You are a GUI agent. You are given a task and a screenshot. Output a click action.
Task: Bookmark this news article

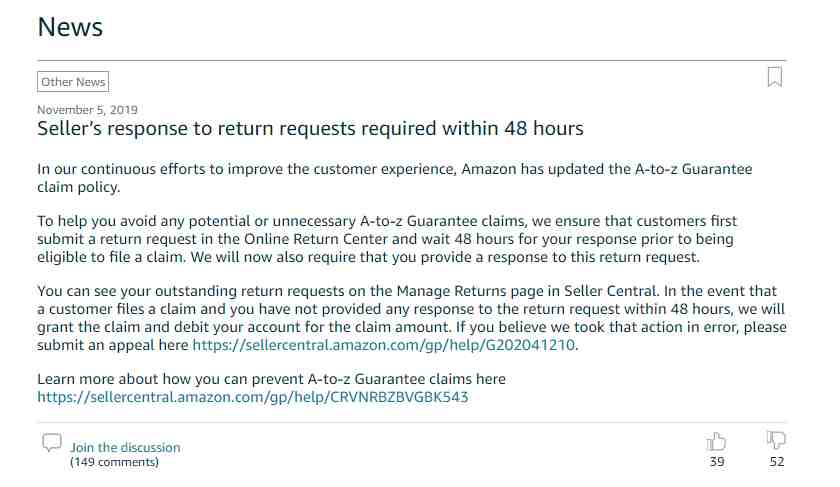[774, 77]
